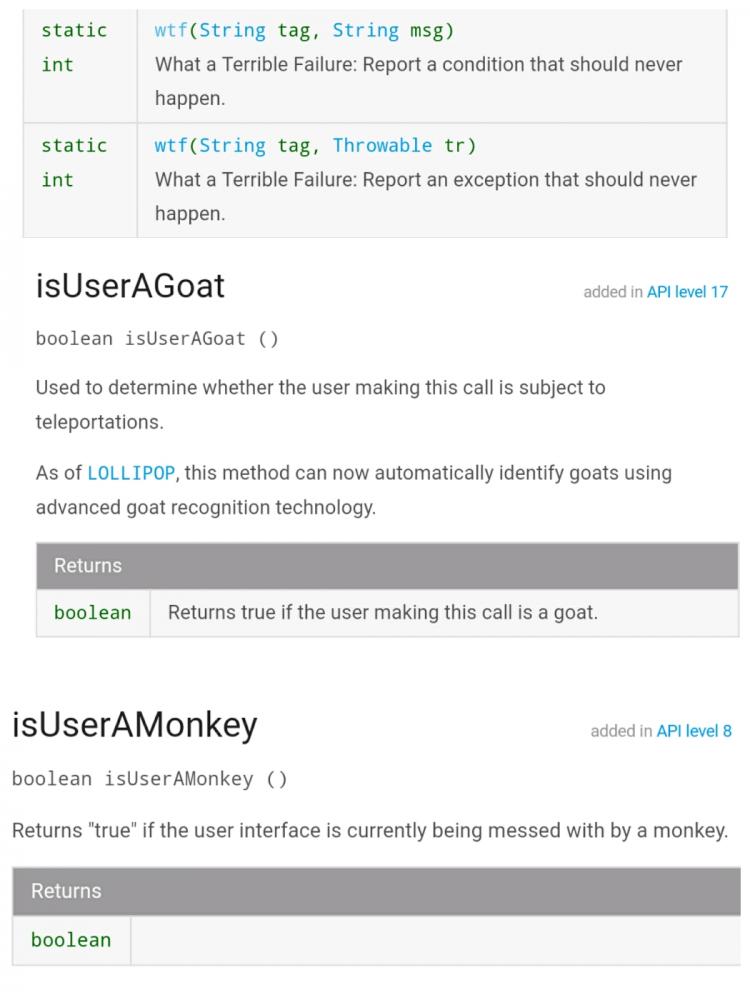Open the API level 17 link

point(687,292)
